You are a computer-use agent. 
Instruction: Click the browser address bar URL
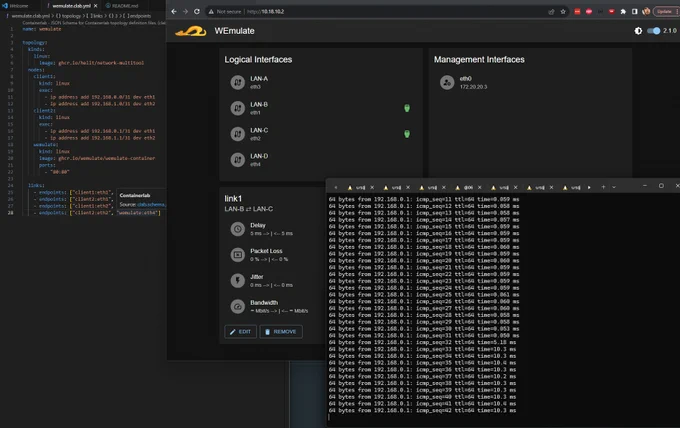(266, 12)
